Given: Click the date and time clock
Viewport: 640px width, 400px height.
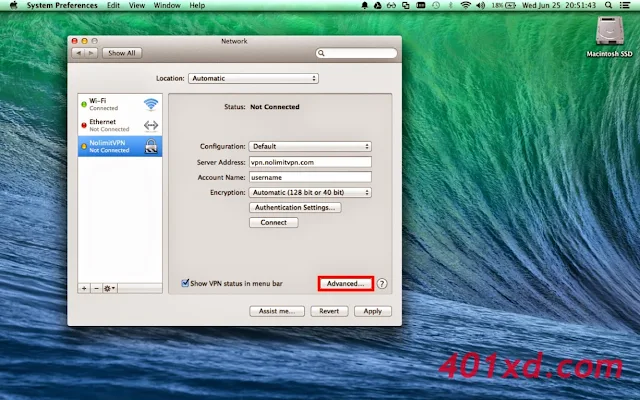Looking at the screenshot, I should tap(559, 5).
